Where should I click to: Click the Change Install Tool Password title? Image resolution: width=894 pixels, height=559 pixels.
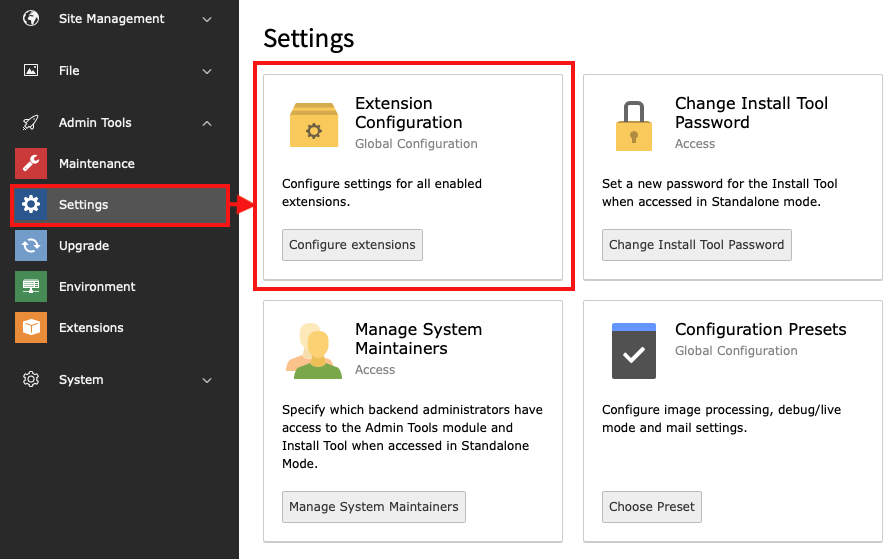tap(751, 112)
